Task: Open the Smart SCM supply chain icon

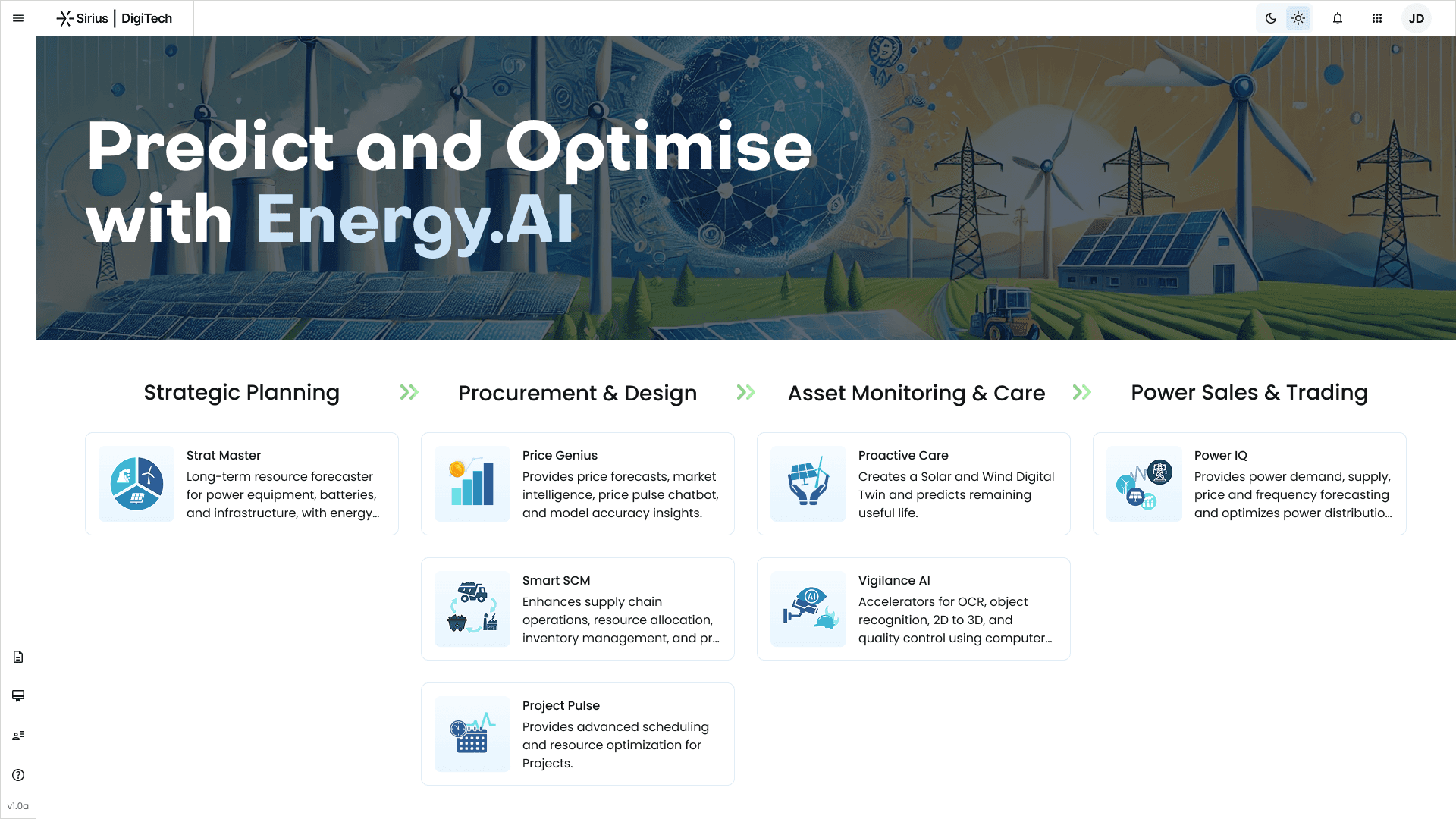Action: coord(472,609)
